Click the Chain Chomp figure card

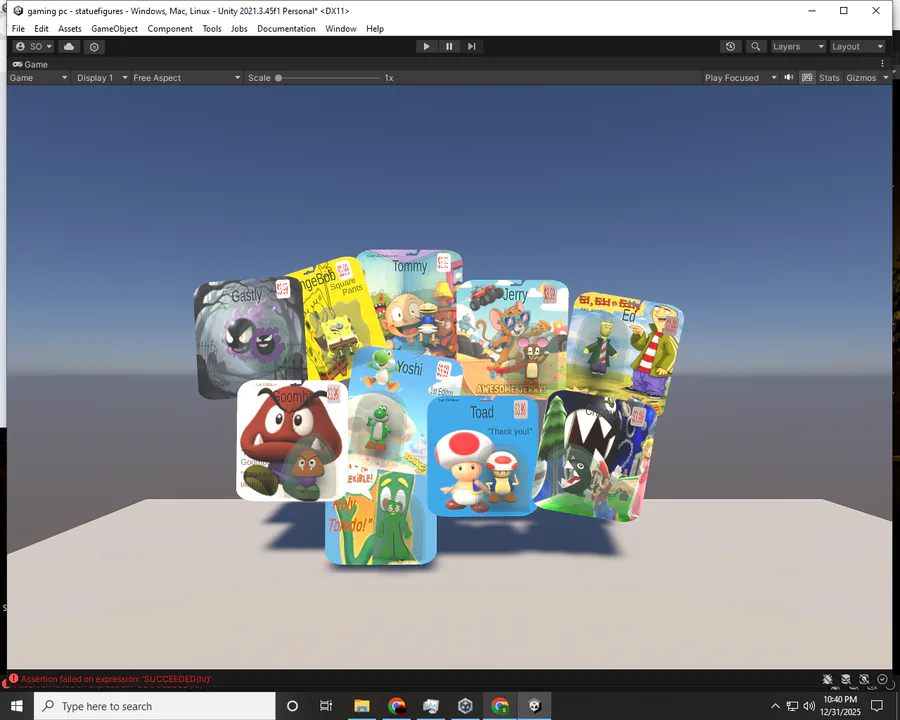coord(597,456)
